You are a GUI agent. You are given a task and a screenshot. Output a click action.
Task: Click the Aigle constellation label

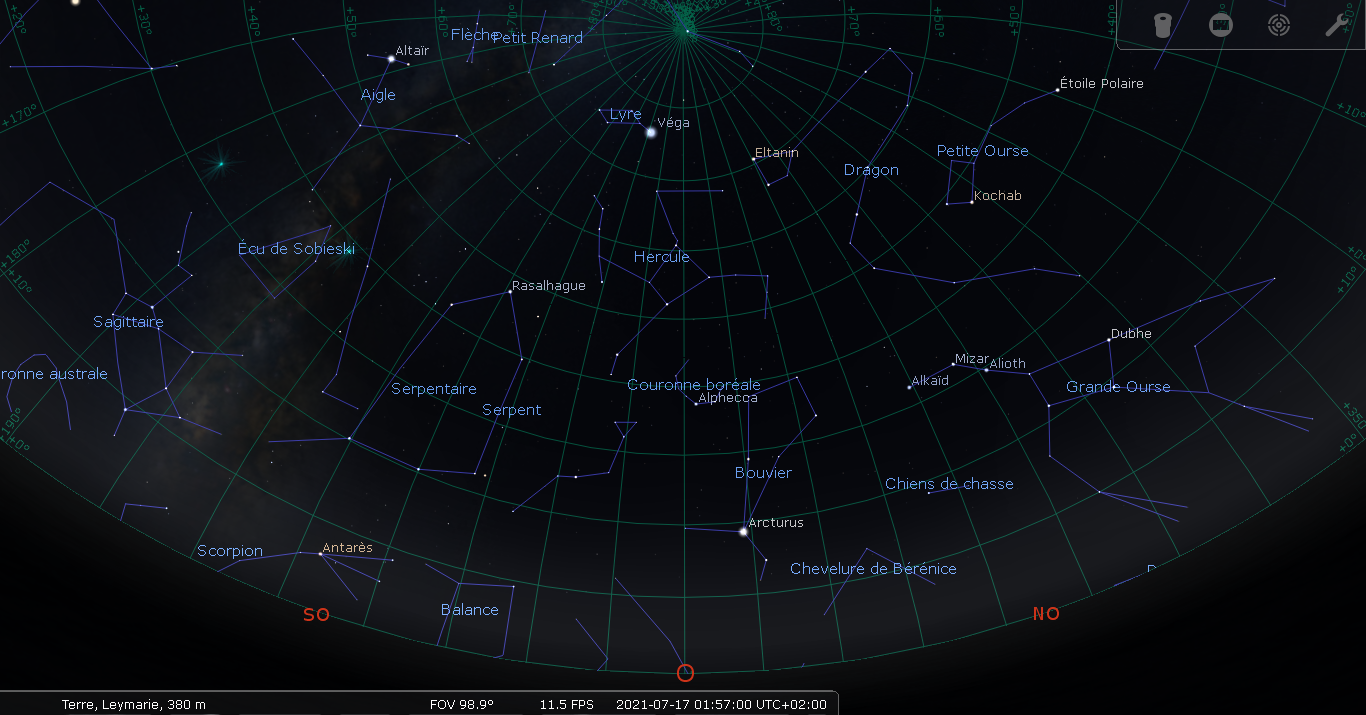(378, 95)
